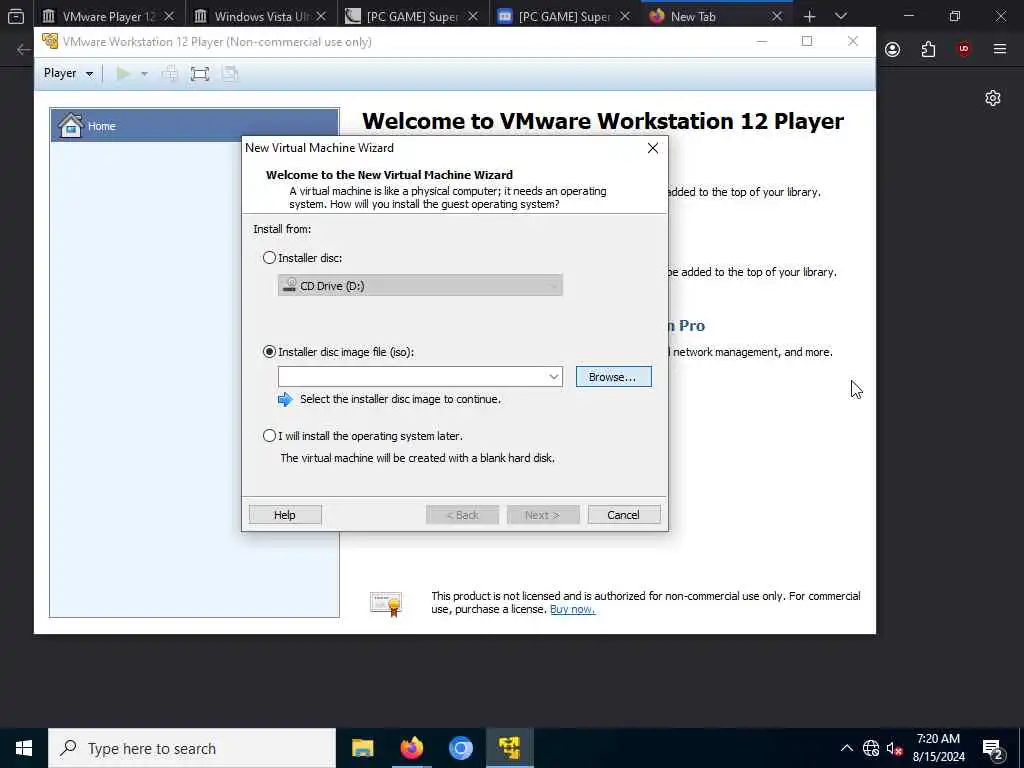1024x768 pixels.
Task: Select Installer disc image file (iso) option
Action: click(x=269, y=352)
